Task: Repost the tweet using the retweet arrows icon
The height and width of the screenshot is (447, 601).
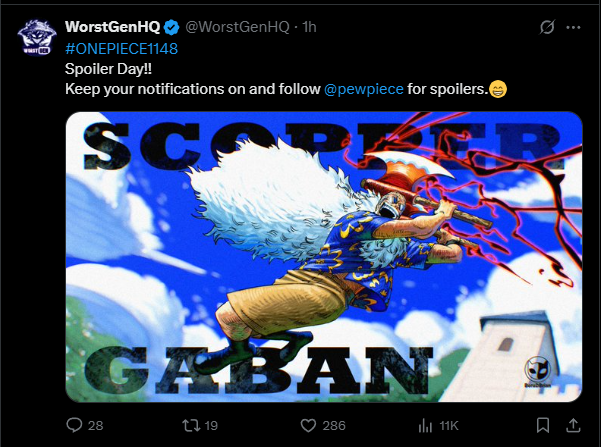Action: (191, 425)
